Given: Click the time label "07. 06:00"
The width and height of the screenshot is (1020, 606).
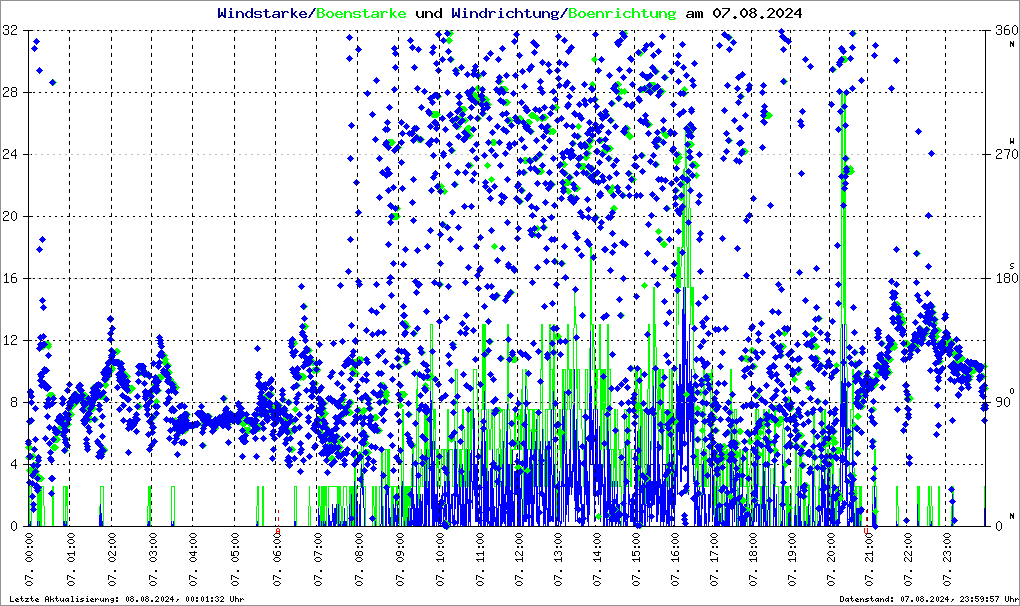Looking at the screenshot, I should click(277, 559).
